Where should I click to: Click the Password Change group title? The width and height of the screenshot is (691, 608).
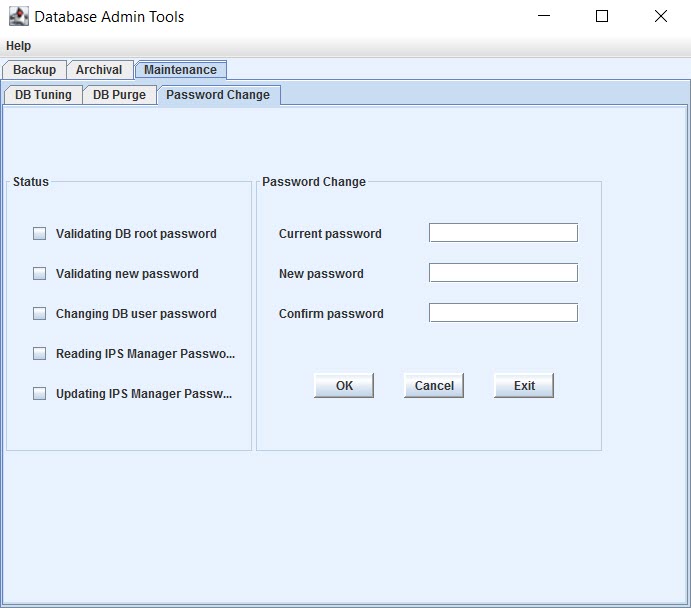314,182
